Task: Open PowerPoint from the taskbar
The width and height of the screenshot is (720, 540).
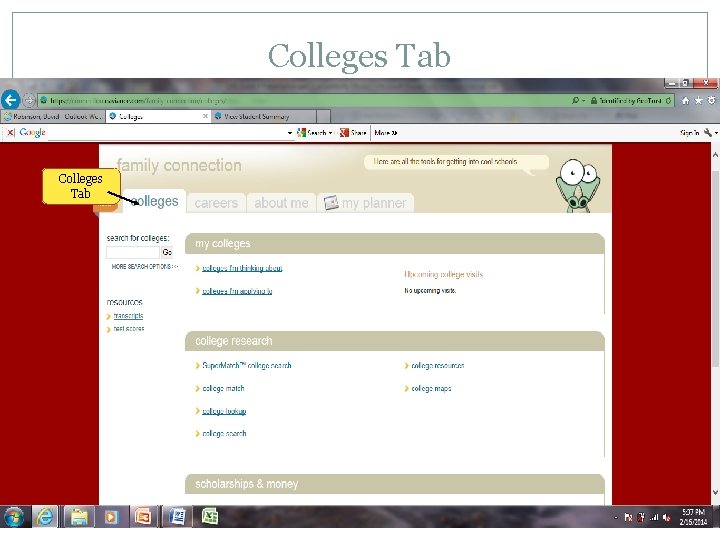Action: (x=143, y=517)
